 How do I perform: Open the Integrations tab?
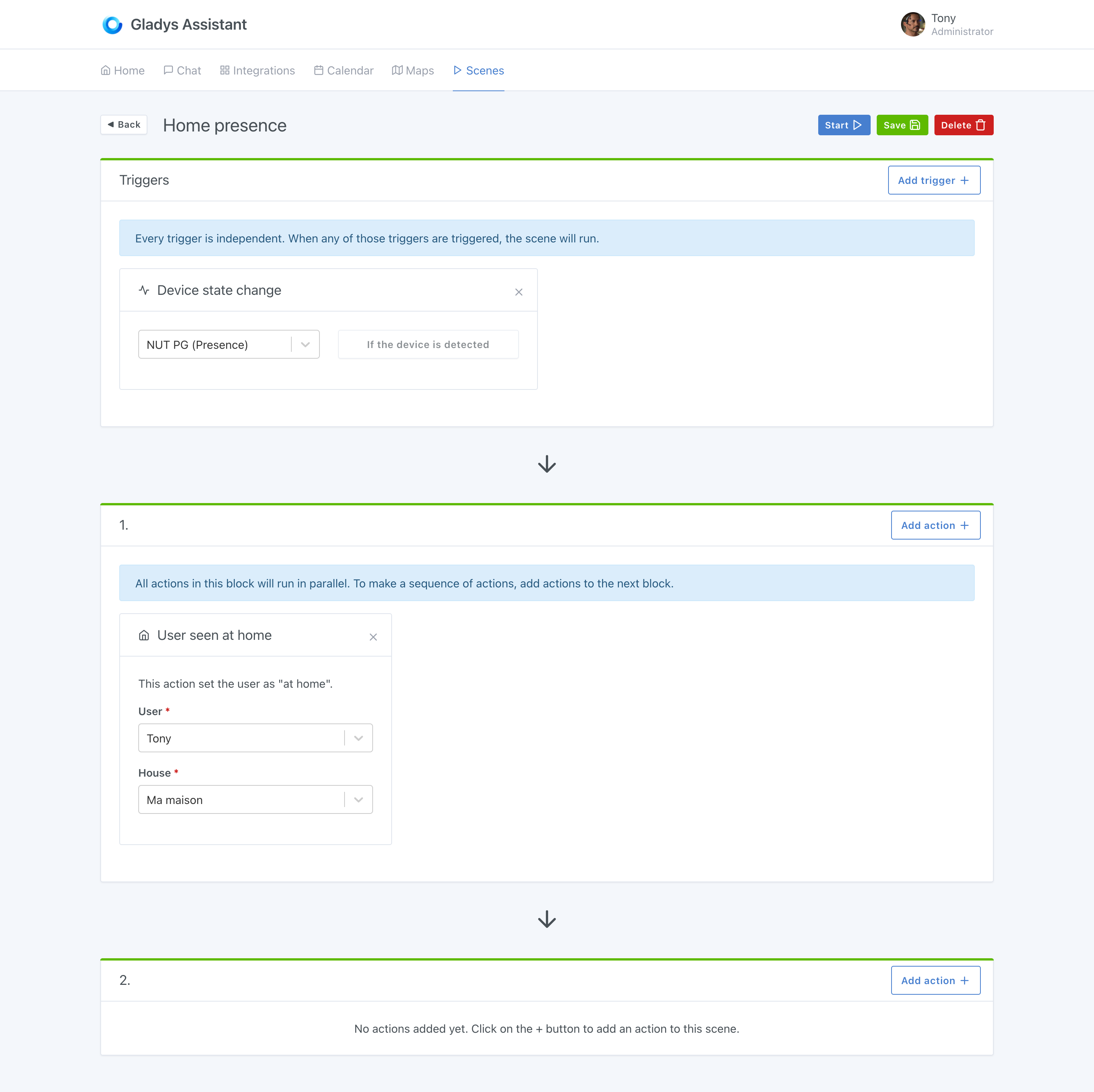(258, 71)
